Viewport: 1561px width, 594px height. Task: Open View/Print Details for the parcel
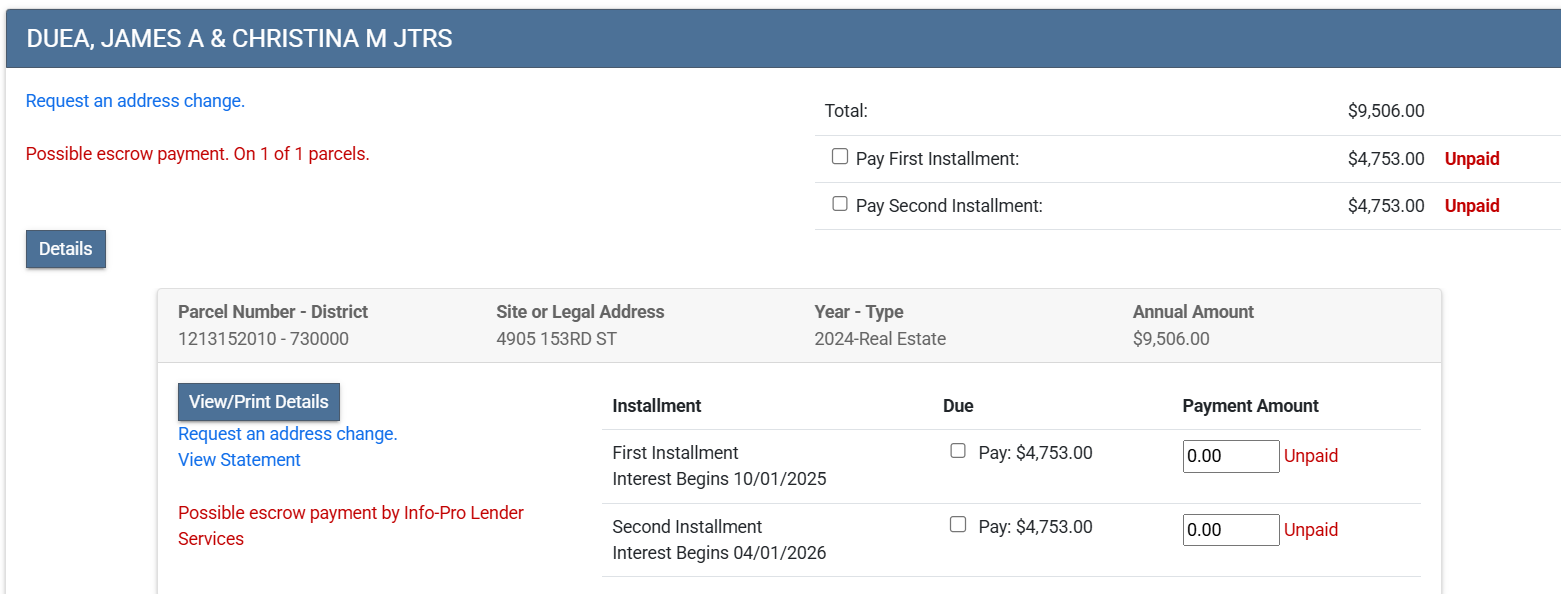tap(259, 402)
